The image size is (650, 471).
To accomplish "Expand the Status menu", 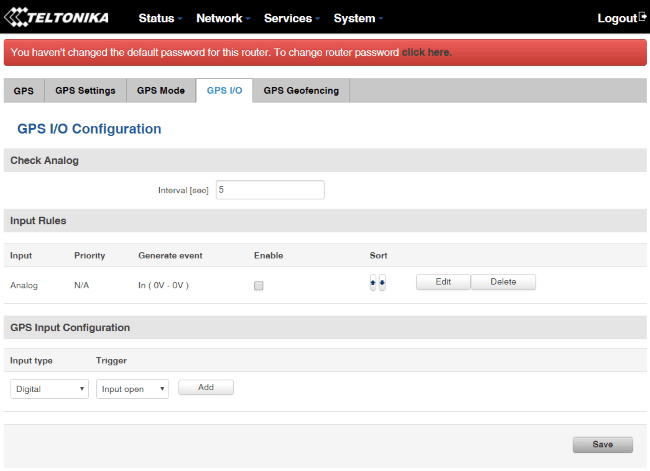I will 160,18.
